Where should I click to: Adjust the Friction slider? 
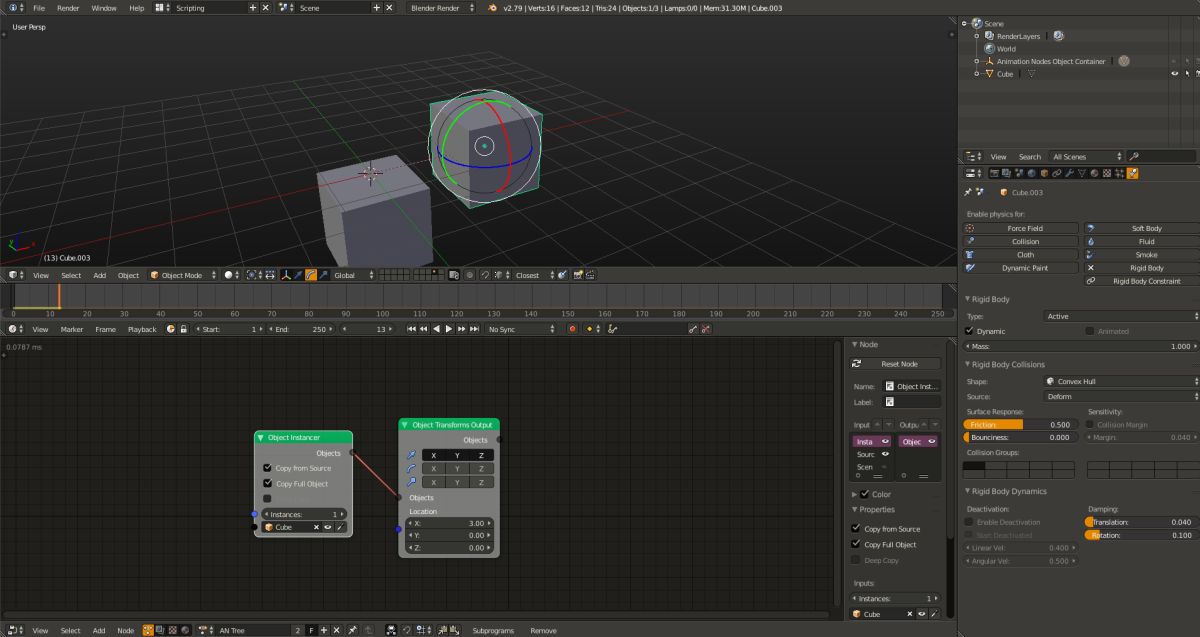(x=1020, y=425)
